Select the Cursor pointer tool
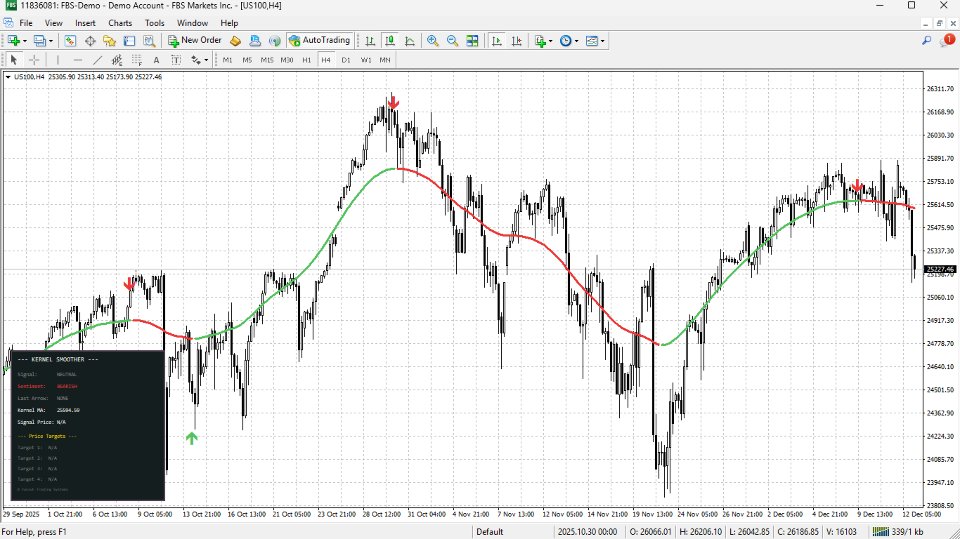Screen dimensions: 960x539 13,60
